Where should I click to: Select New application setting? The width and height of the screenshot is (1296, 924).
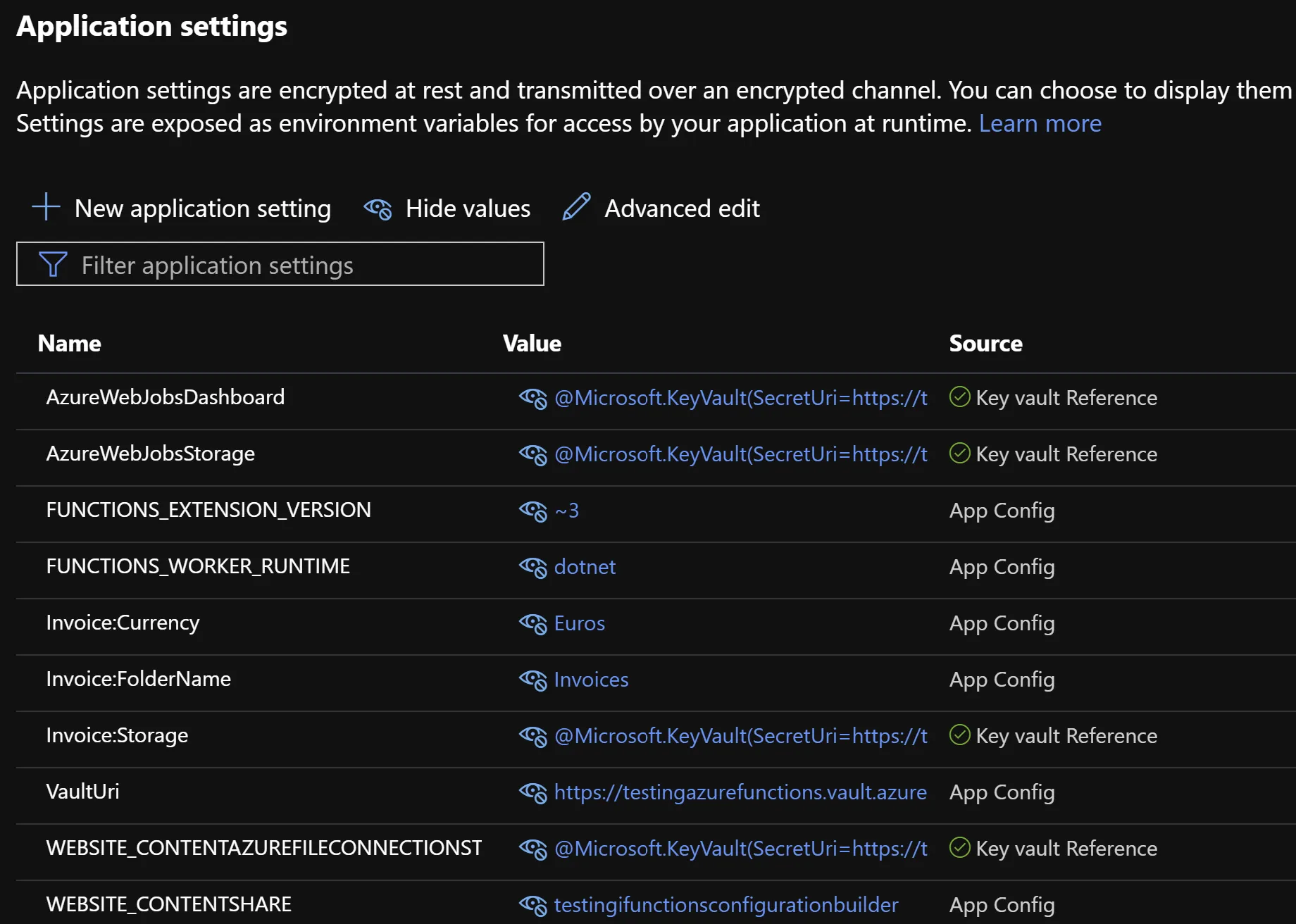202,208
